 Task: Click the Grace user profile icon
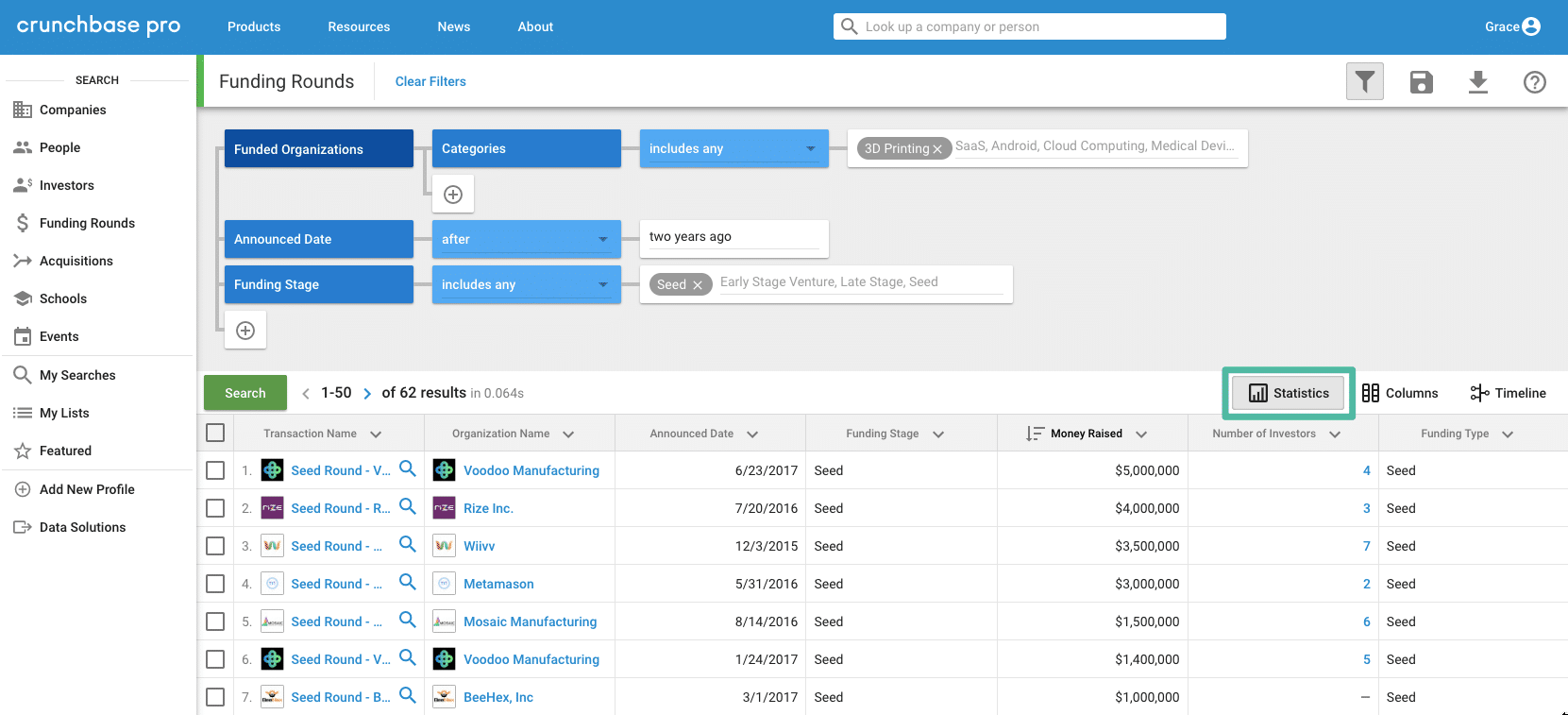1531,26
